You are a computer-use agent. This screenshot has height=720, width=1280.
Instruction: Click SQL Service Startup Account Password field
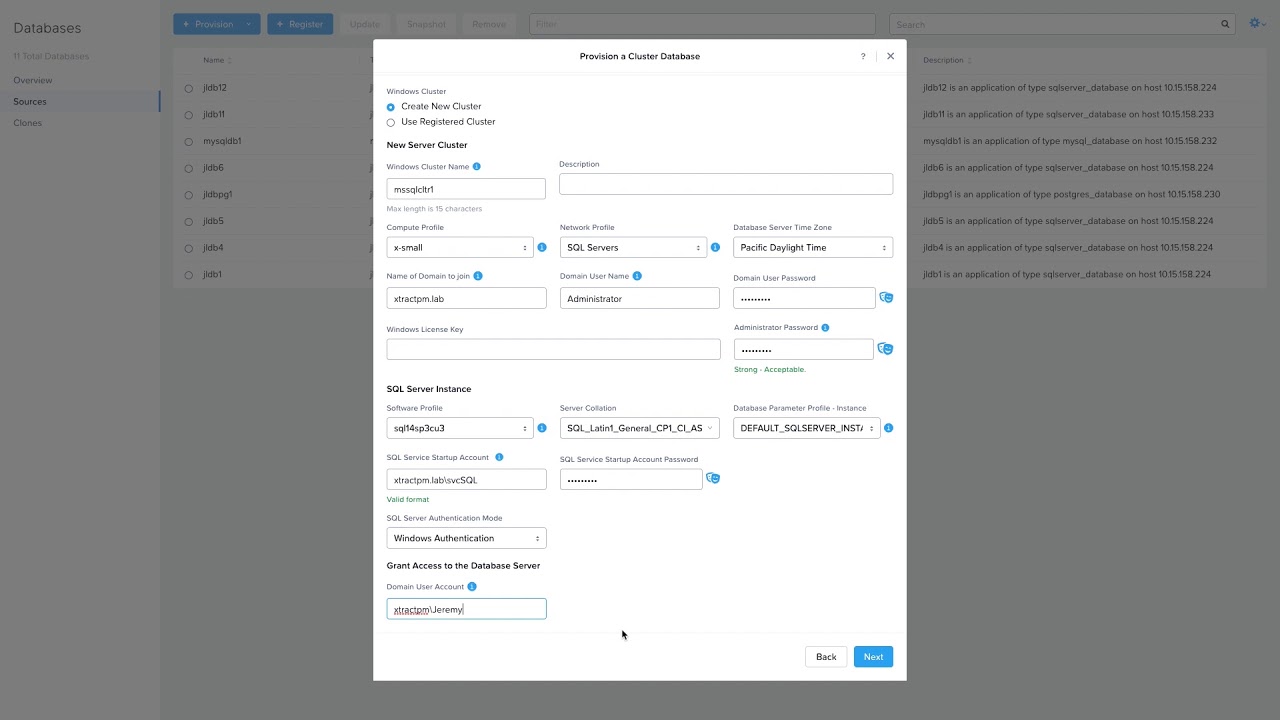(631, 480)
